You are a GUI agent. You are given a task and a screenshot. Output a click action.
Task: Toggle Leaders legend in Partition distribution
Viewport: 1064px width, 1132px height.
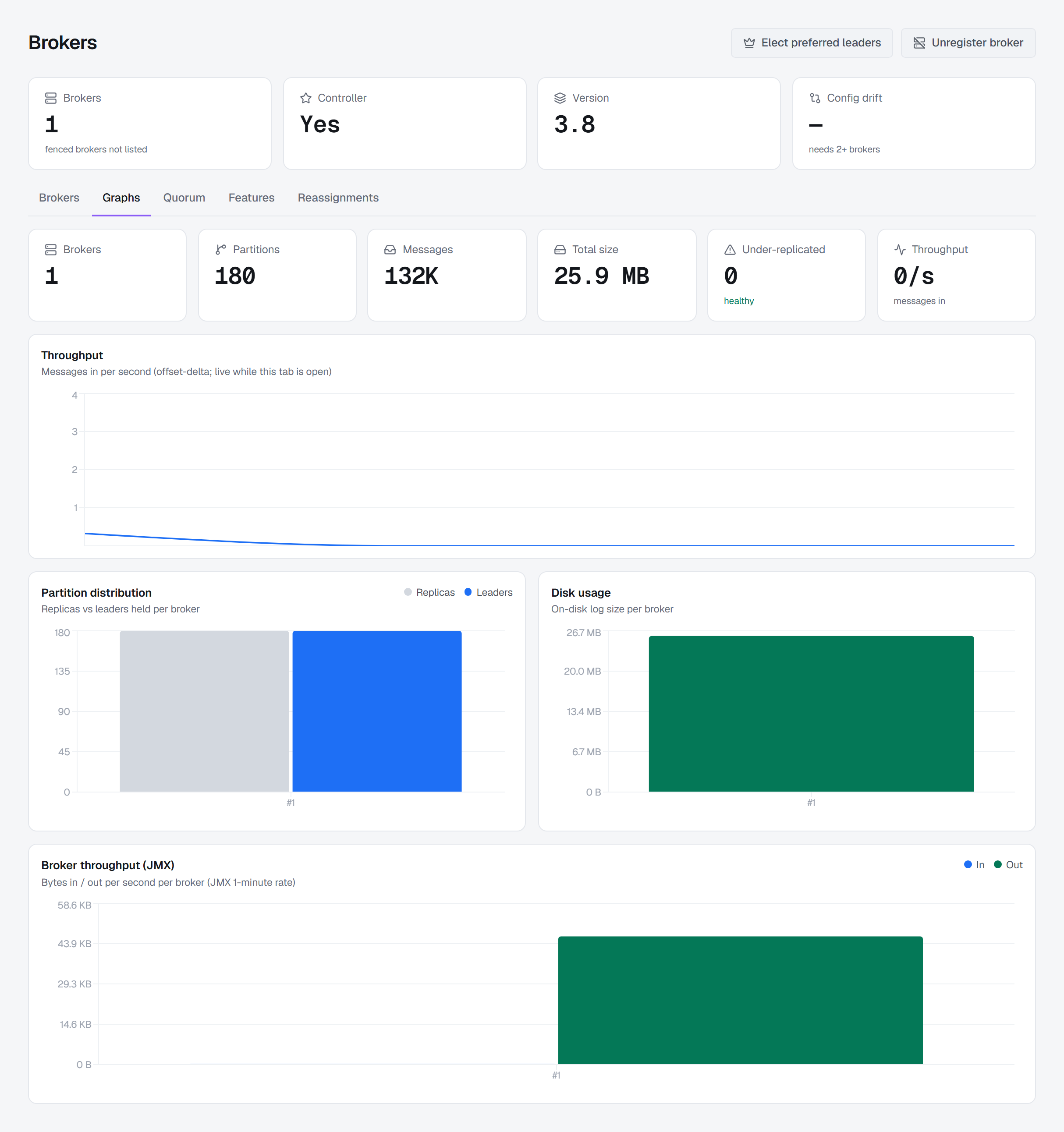click(489, 592)
